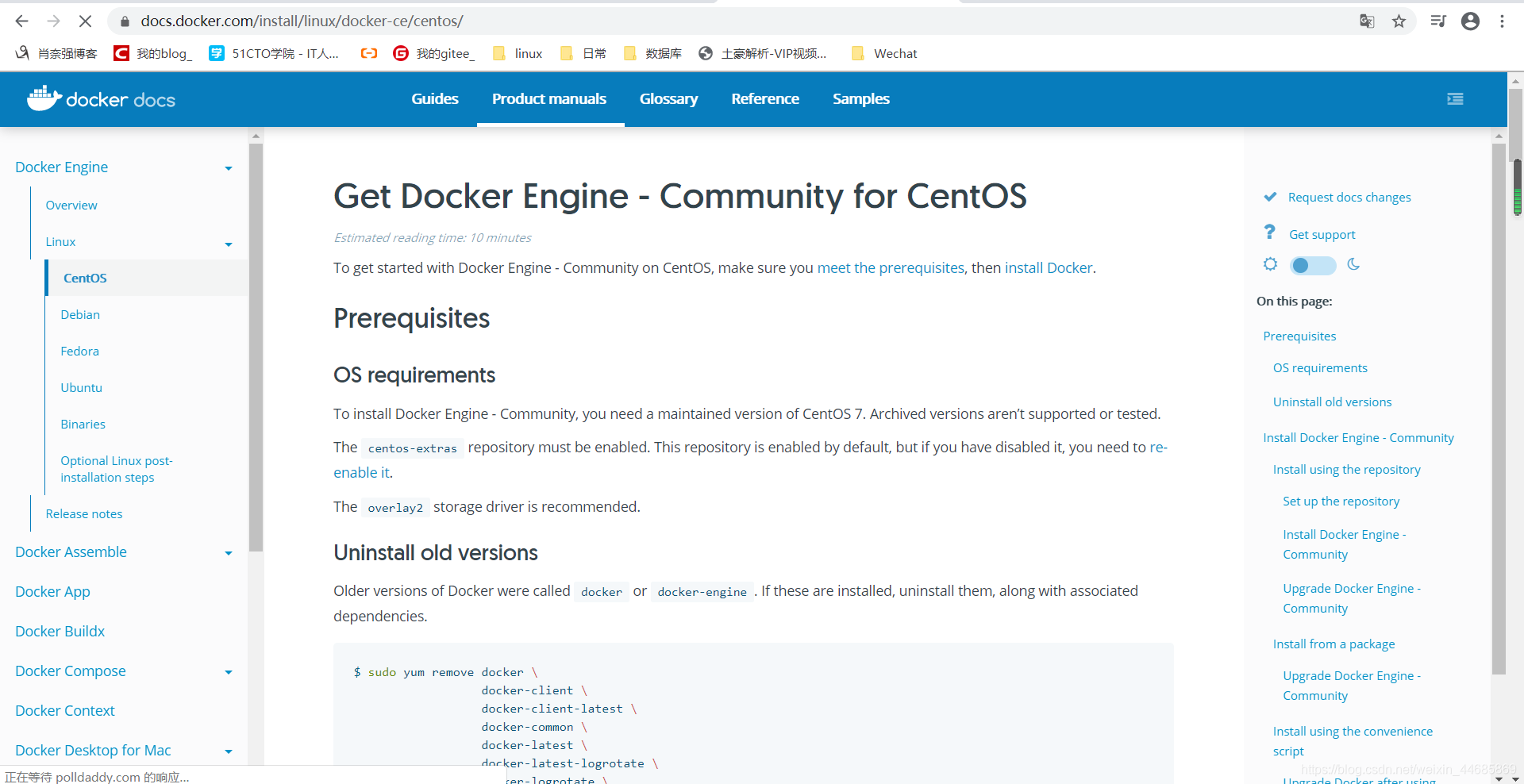Screen dimensions: 1524x784
Task: Toggle the day/night theme switch
Action: coord(1313,266)
